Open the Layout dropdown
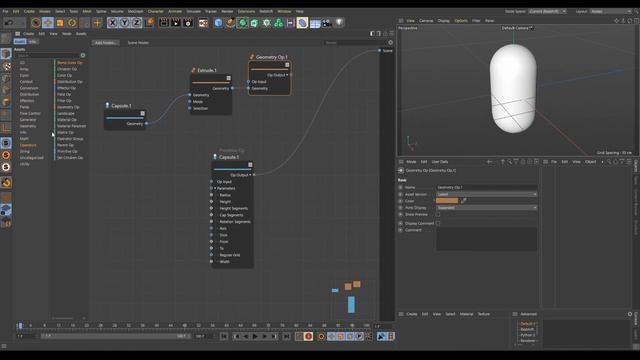The width and height of the screenshot is (640, 360). coord(610,11)
